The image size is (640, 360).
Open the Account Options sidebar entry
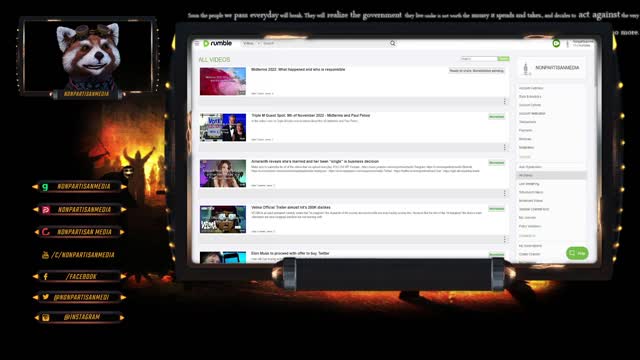(530, 105)
